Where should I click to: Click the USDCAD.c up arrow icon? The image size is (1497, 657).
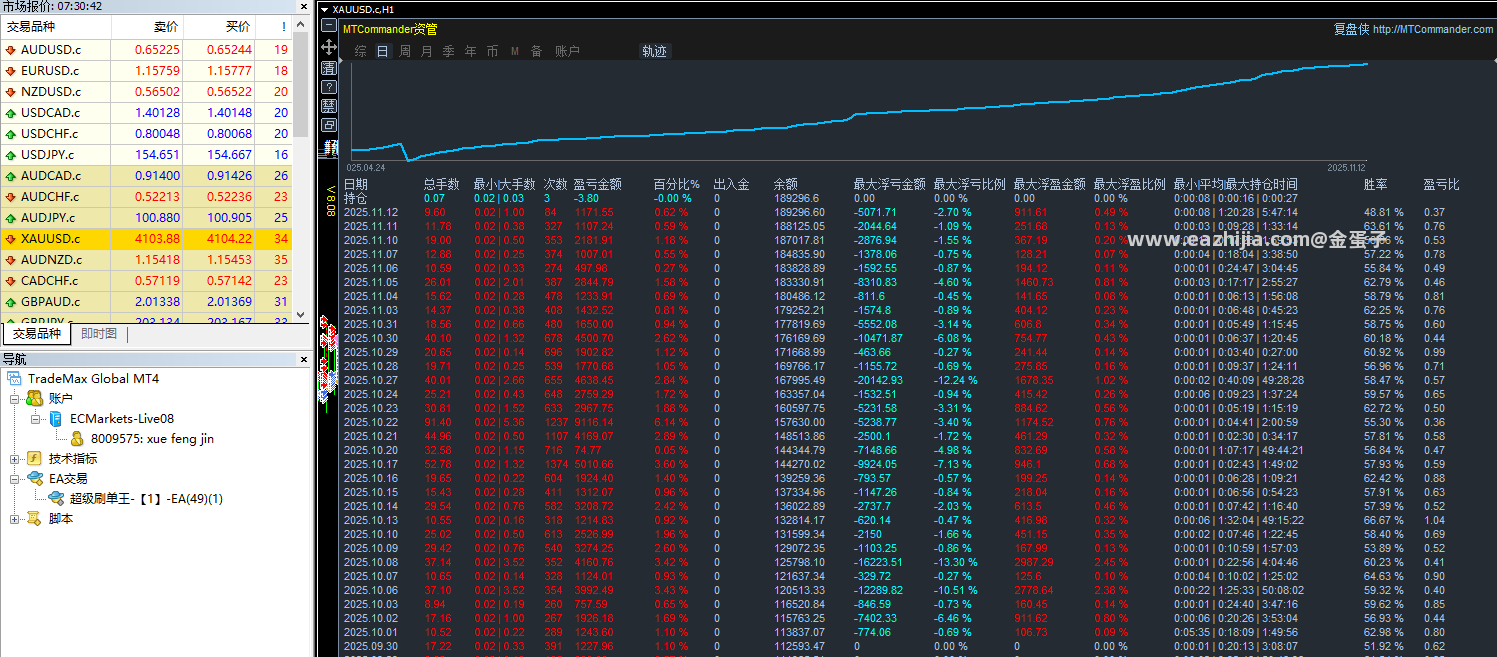(10, 113)
